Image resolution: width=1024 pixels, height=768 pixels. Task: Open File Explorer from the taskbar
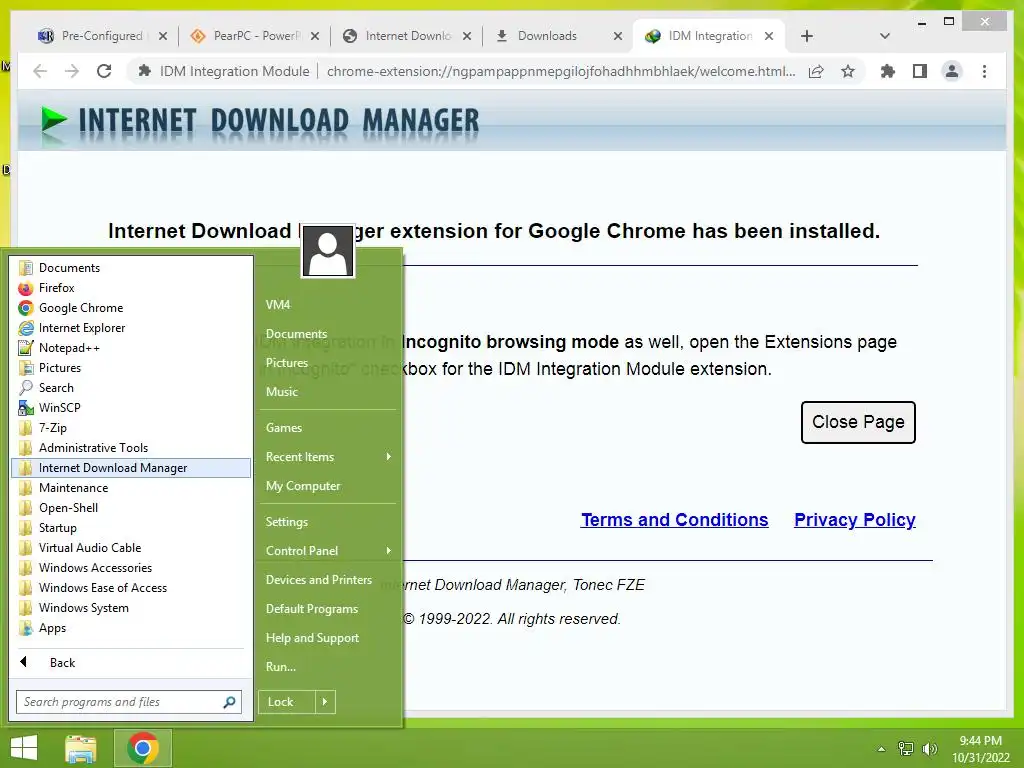(x=81, y=748)
